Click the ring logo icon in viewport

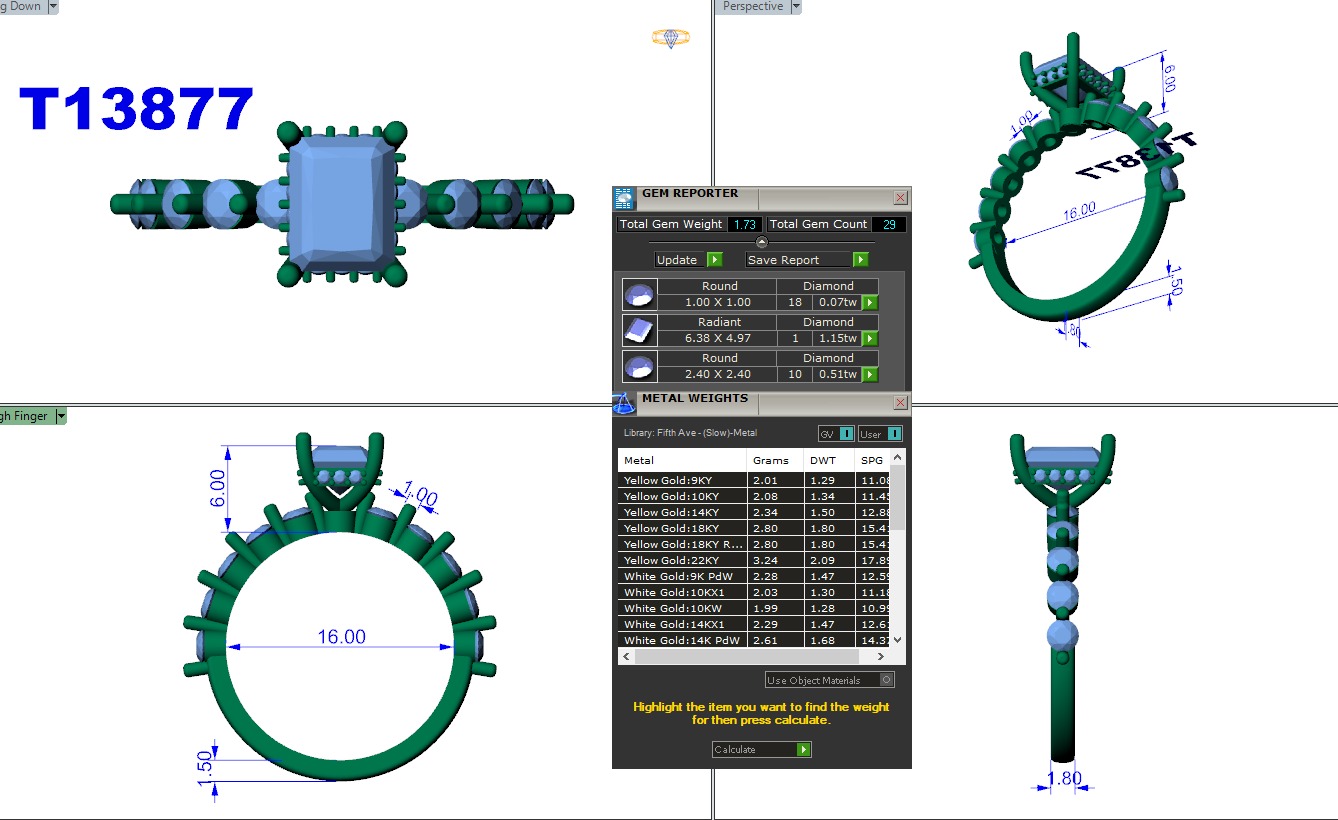[x=671, y=38]
